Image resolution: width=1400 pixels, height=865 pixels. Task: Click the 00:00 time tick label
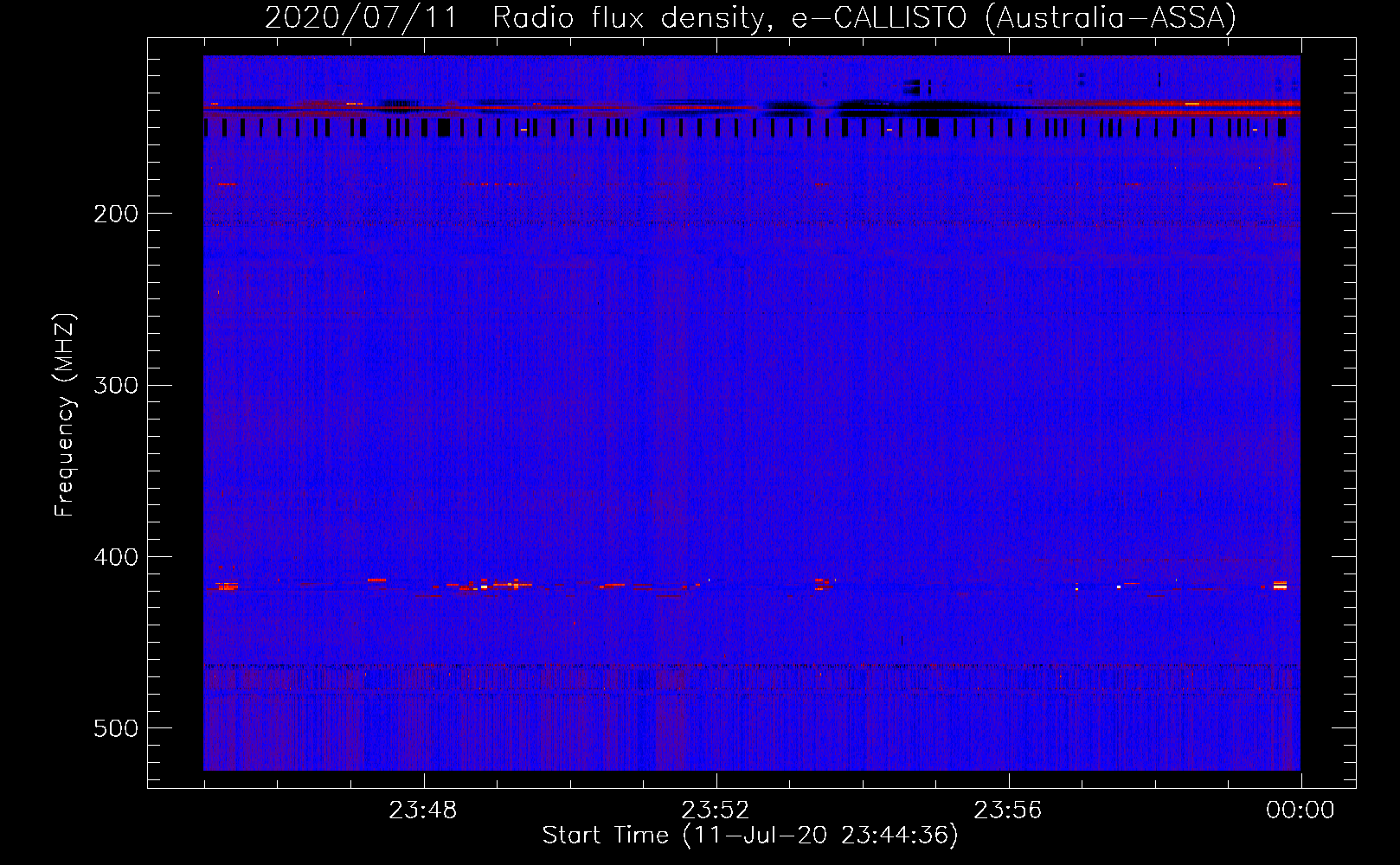1300,811
